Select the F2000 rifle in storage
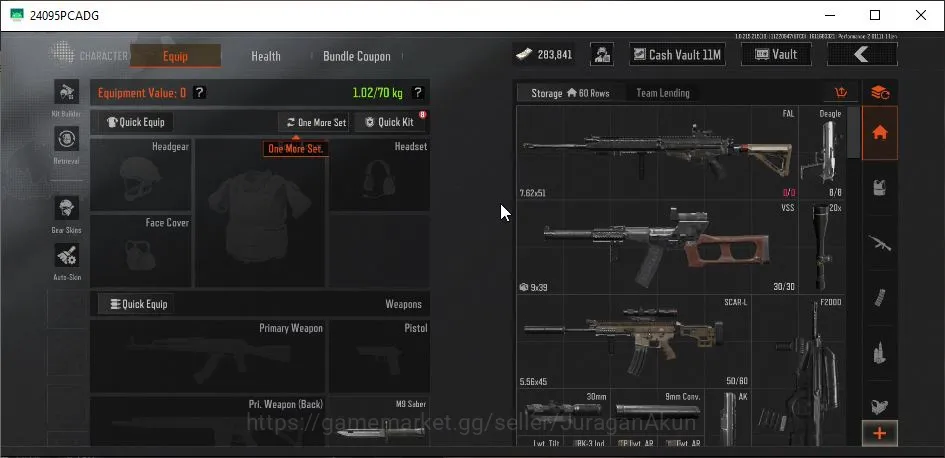 (799, 371)
